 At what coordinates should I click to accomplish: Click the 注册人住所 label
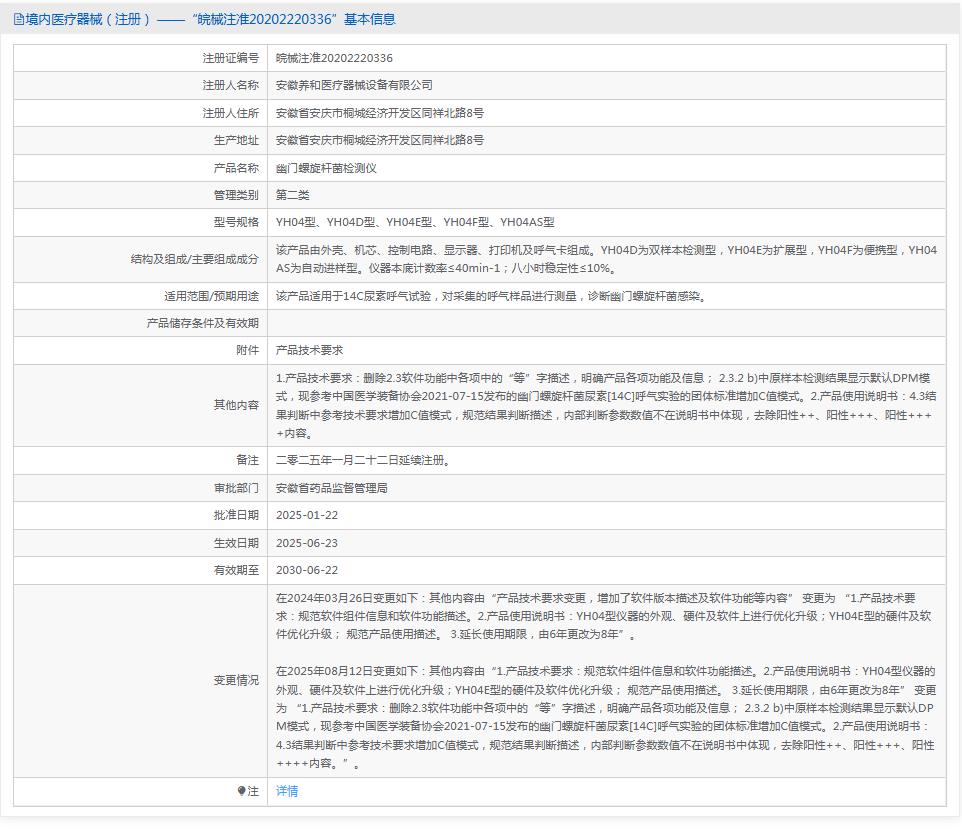click(231, 113)
